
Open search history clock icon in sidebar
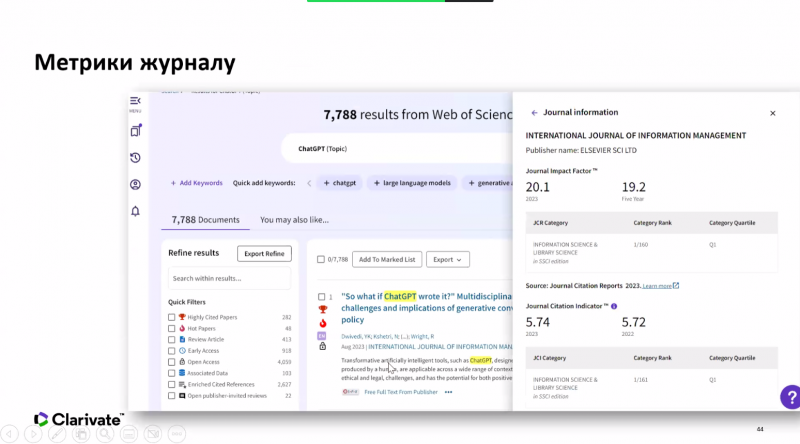point(135,158)
